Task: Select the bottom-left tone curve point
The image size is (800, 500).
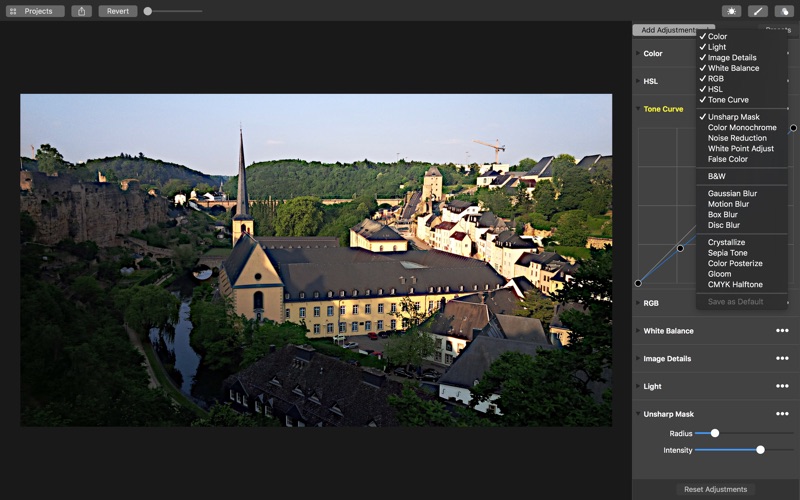Action: (638, 283)
